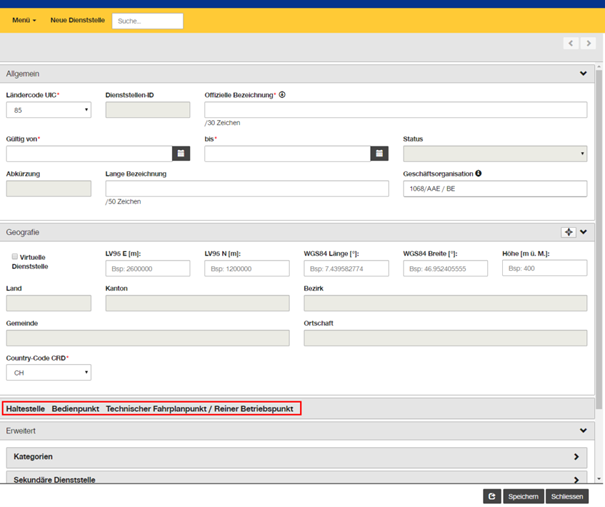
Task: Expand the Kategorien panel
Action: pos(297,457)
